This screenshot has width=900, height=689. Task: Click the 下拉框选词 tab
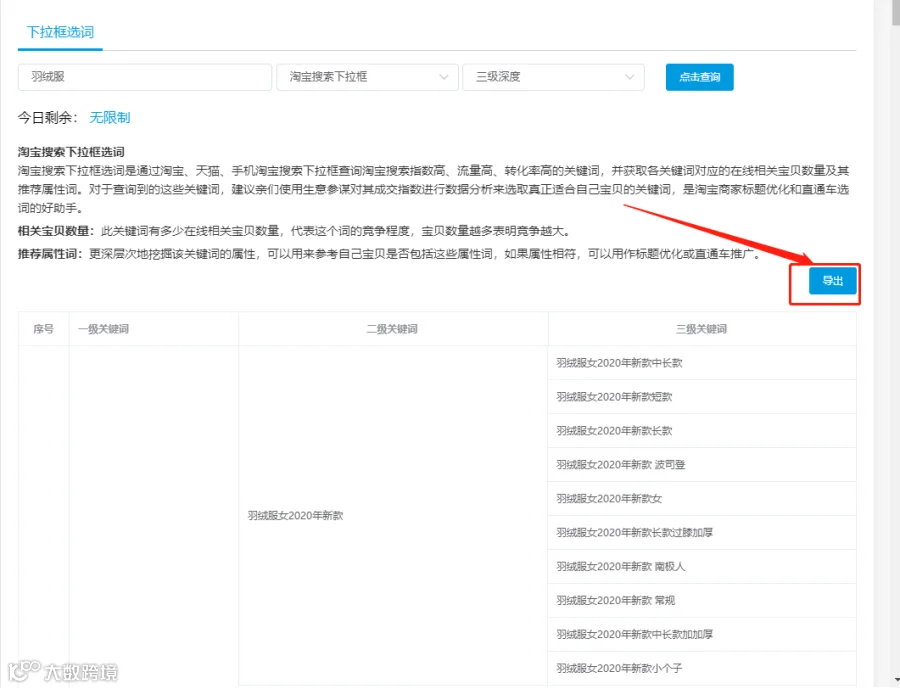(60, 32)
